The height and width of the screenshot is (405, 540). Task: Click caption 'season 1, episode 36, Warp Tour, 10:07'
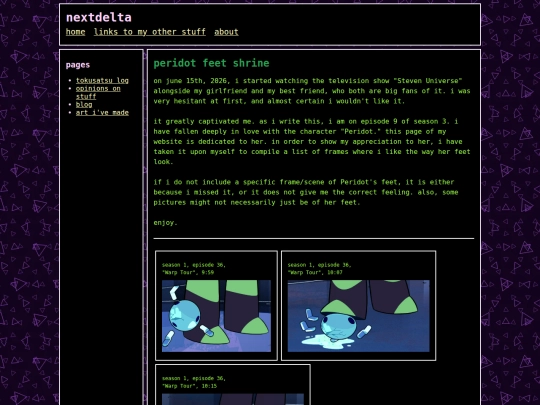319,269
